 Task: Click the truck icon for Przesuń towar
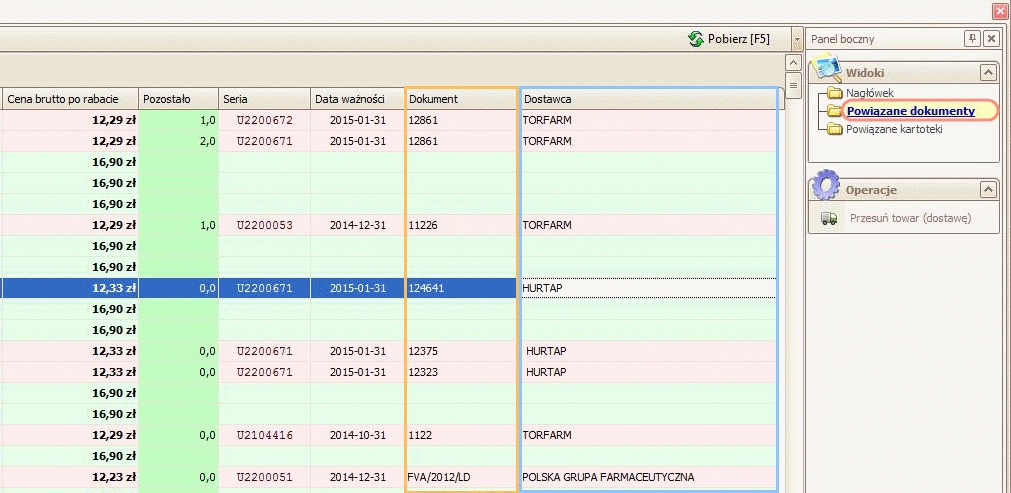pos(828,218)
